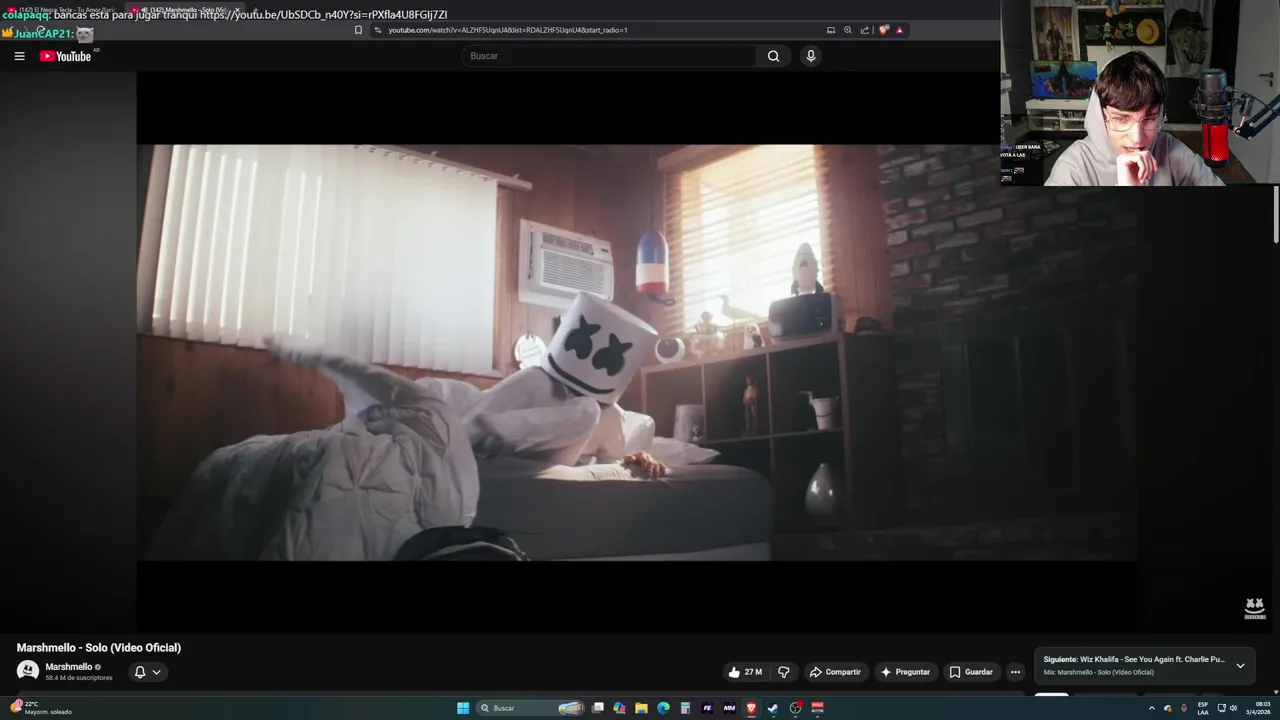1280x720 pixels.
Task: Open Copilot from the taskbar
Action: (619, 708)
